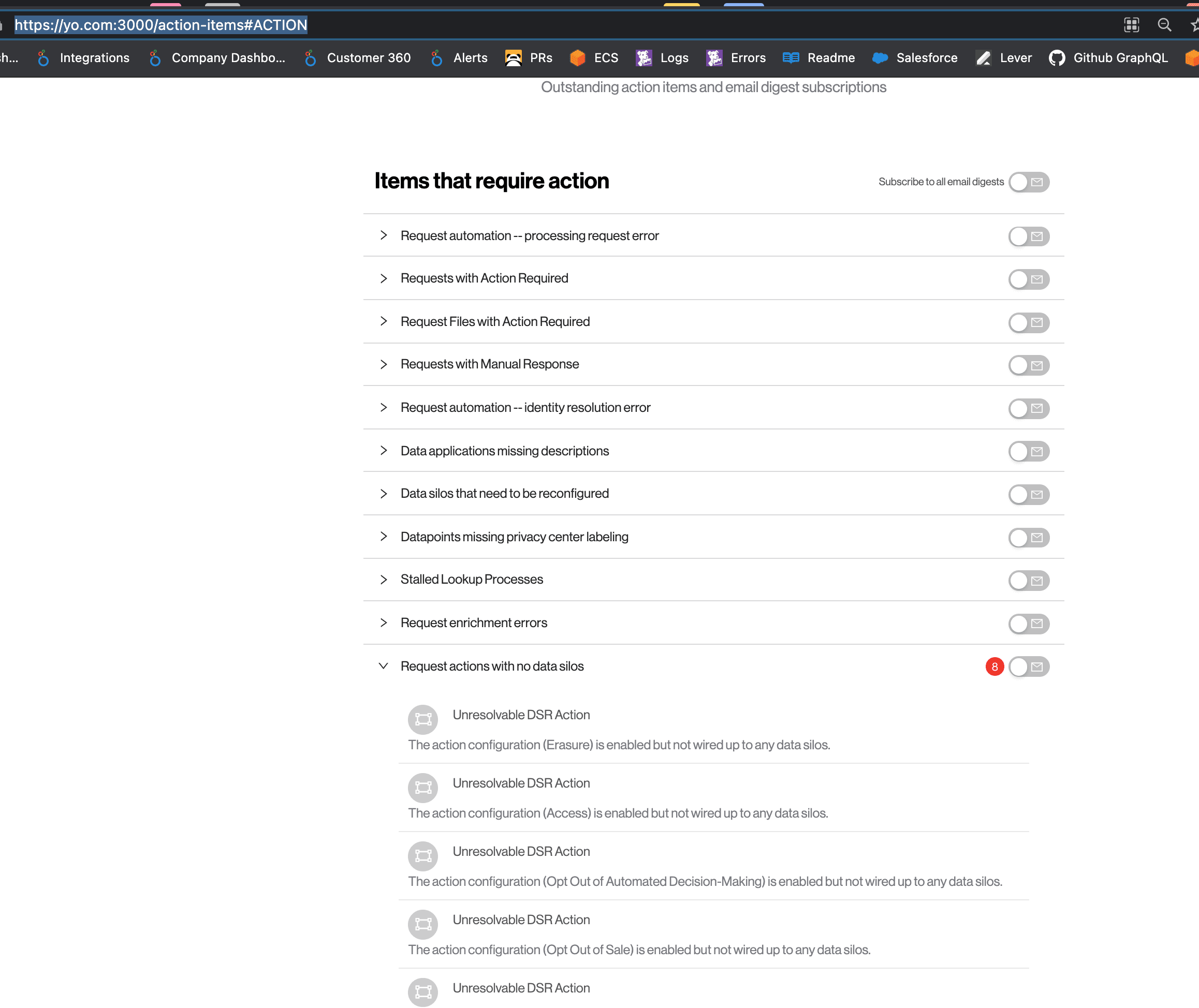Screen dimensions: 1199x1008
Task: Click the Opt Out of Sale action icon
Action: [x=422, y=924]
